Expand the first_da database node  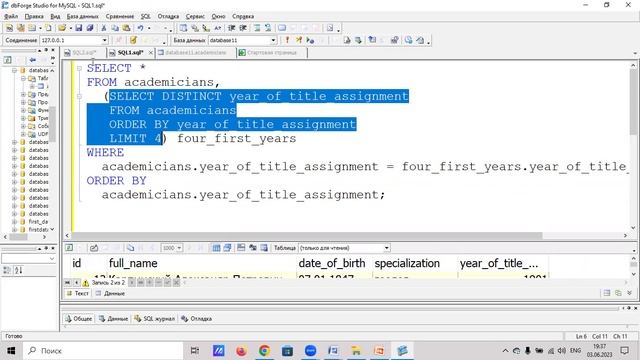tap(14, 222)
